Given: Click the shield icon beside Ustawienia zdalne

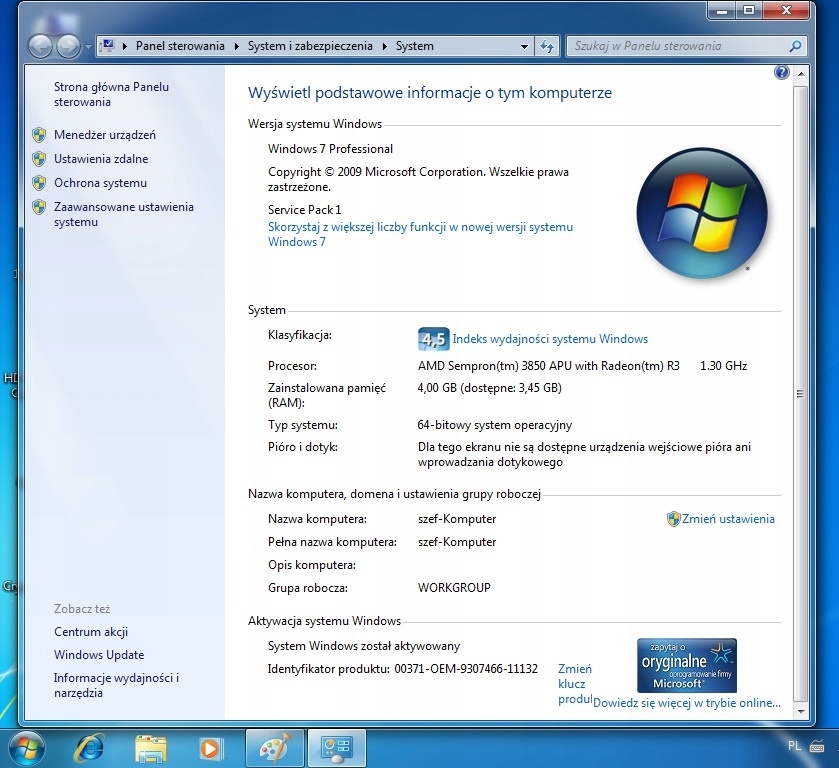Looking at the screenshot, I should click(39, 159).
